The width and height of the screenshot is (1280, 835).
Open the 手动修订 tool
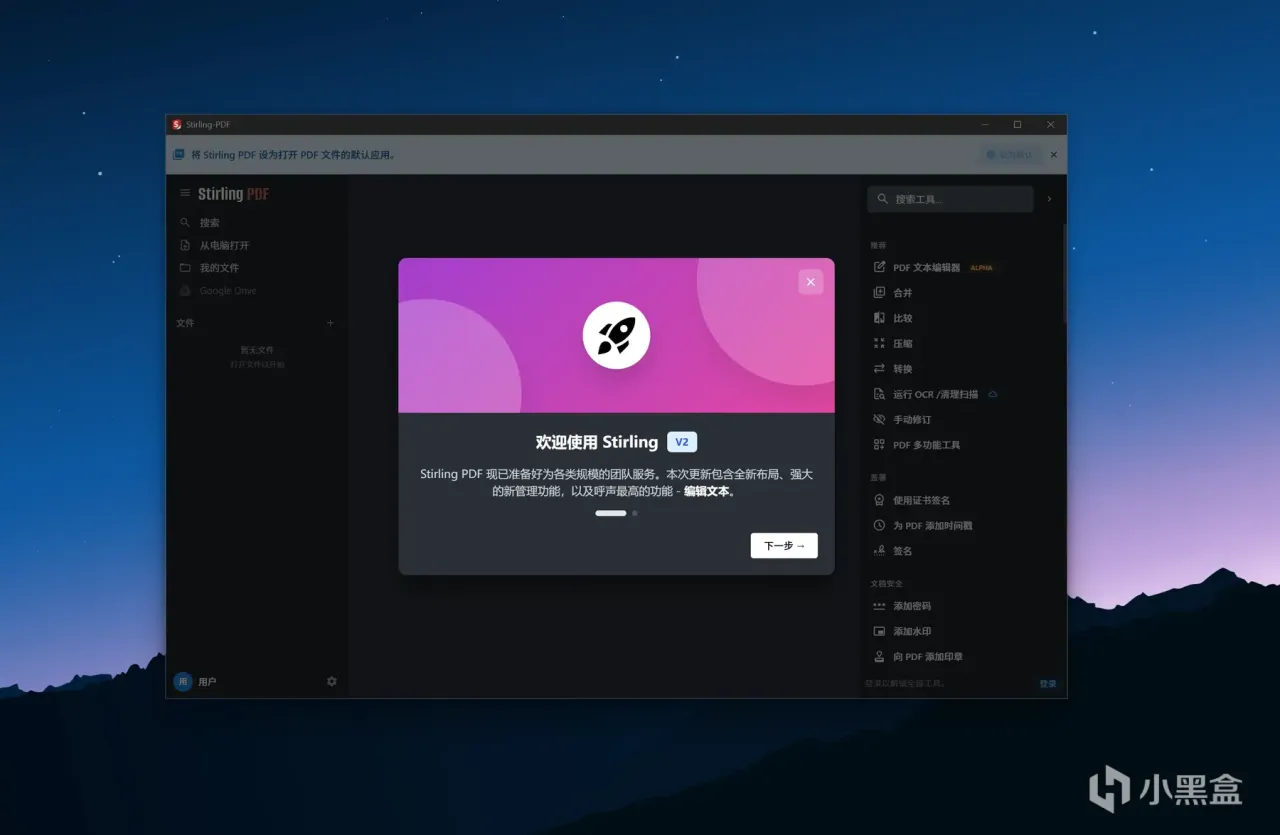coord(911,420)
